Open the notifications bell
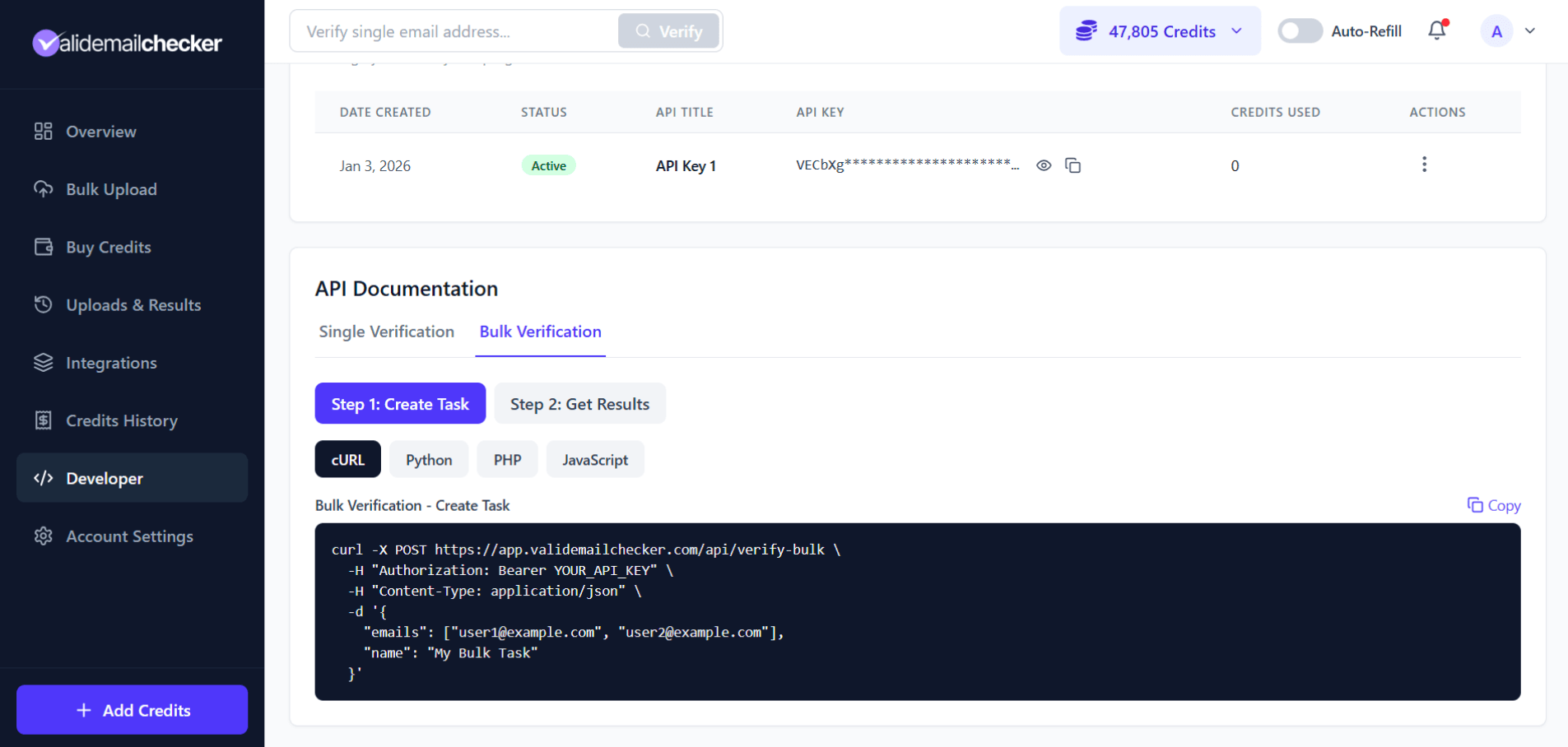The image size is (1568, 747). click(1436, 30)
